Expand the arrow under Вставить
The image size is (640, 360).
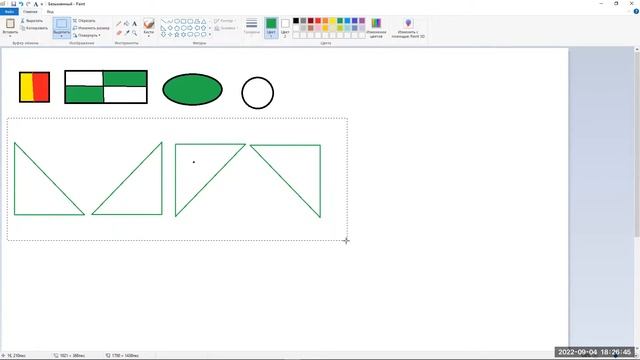[x=10, y=35]
